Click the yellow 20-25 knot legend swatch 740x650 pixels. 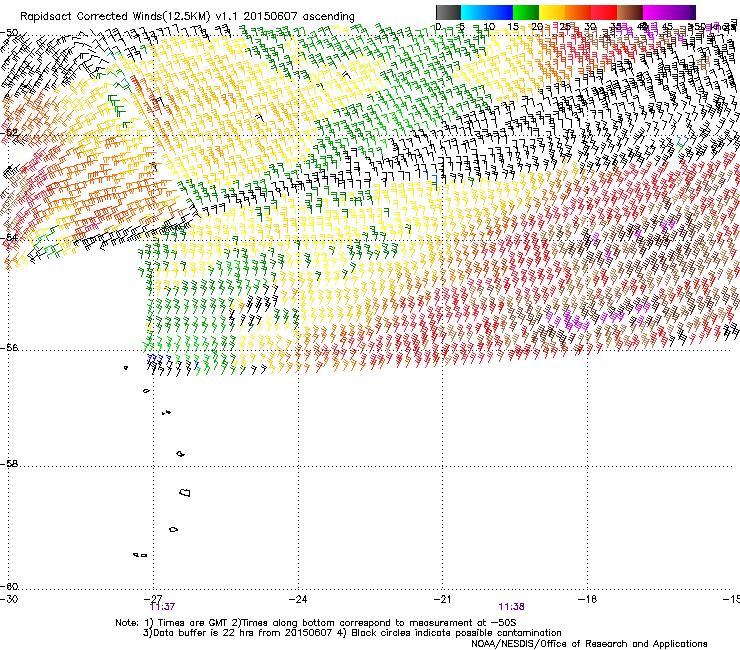click(x=552, y=12)
